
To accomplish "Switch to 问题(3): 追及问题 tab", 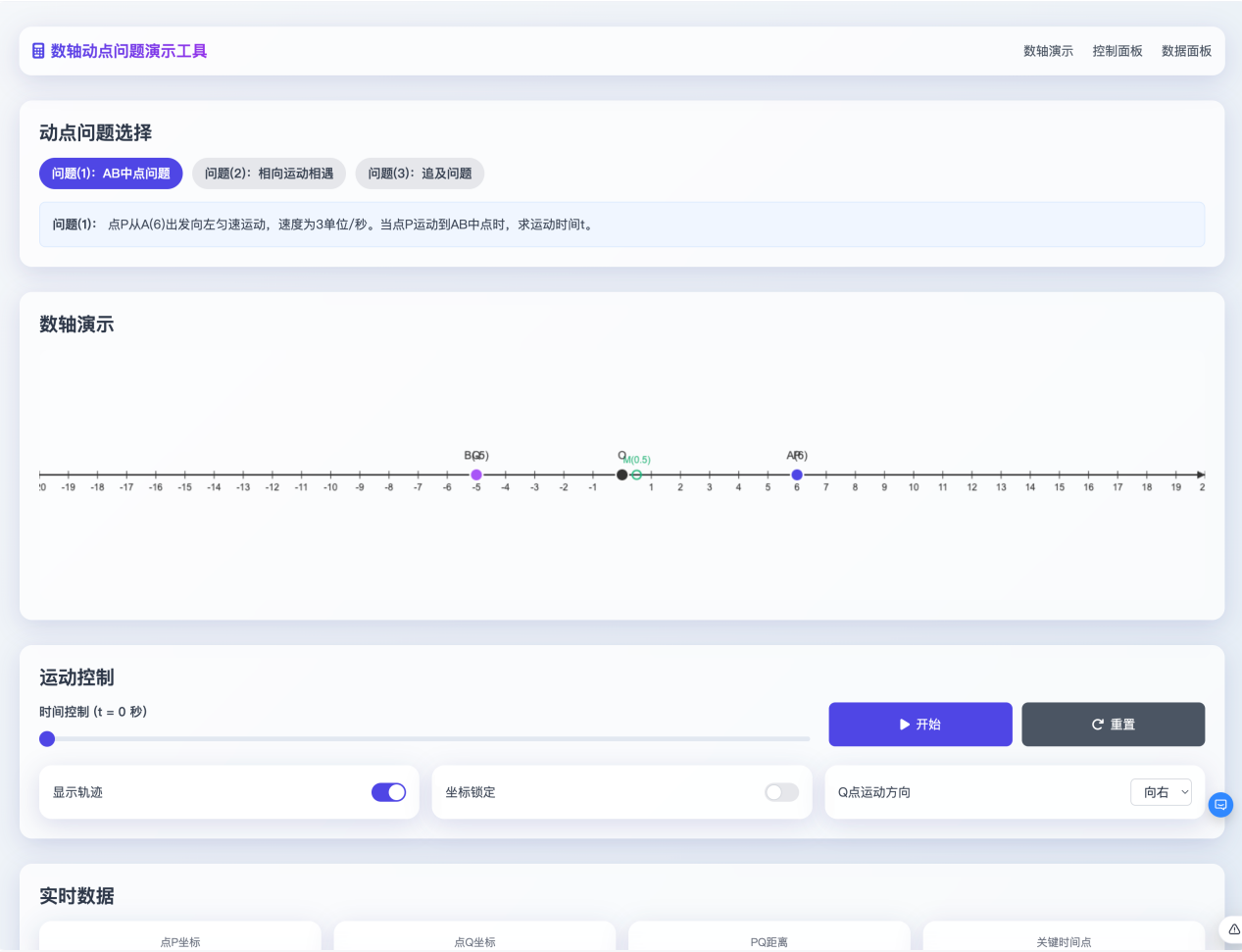I will coord(420,174).
